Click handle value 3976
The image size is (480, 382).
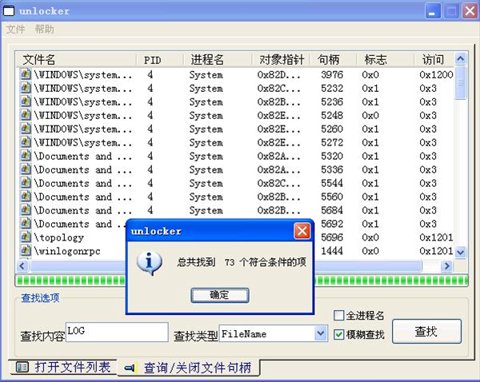point(332,74)
